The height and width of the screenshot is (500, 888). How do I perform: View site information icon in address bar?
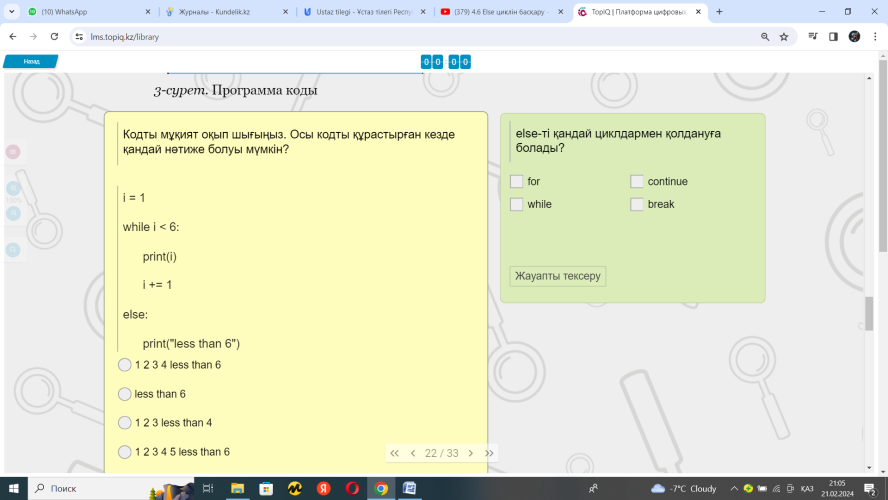point(79,37)
